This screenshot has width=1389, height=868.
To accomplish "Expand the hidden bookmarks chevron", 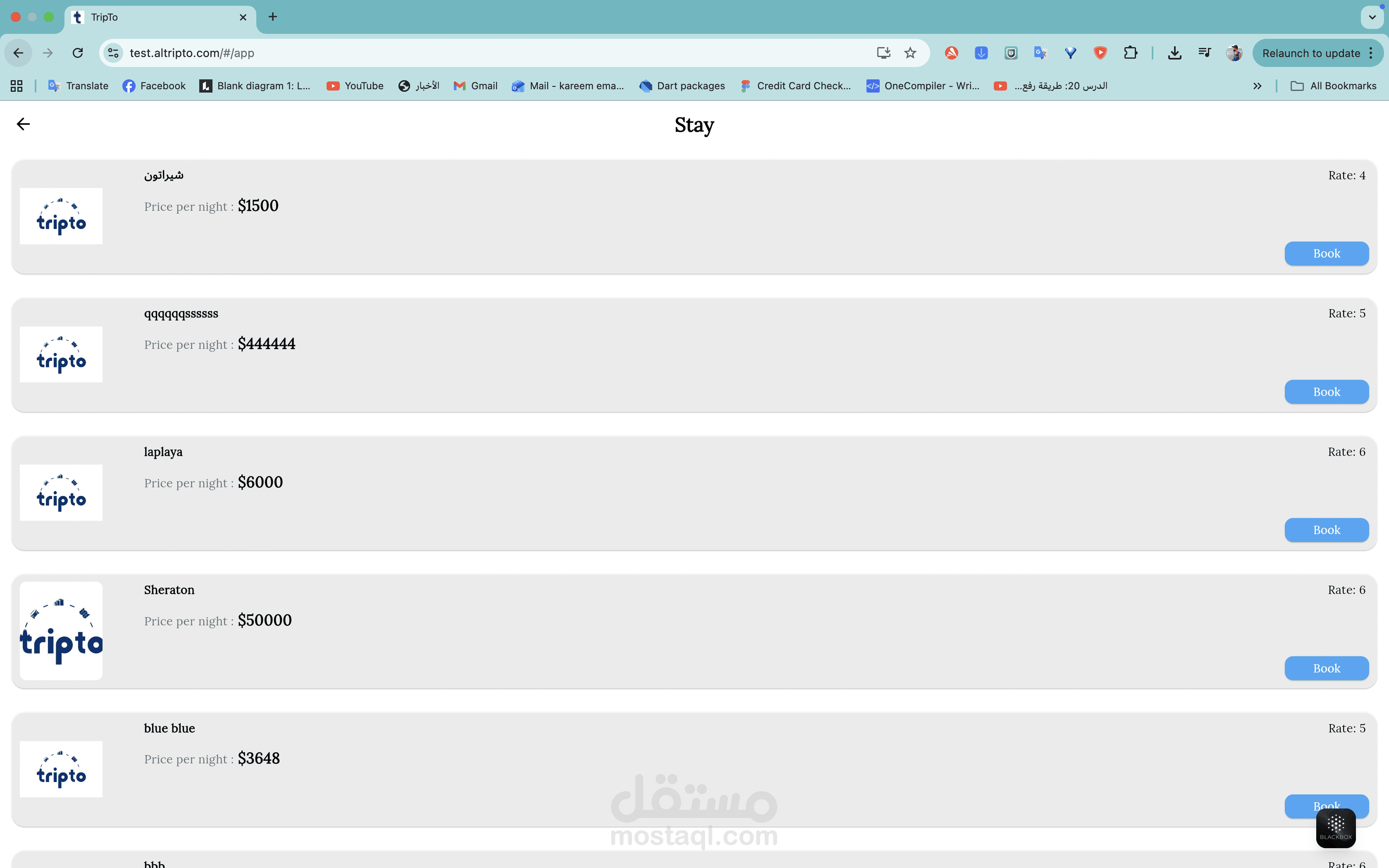I will (x=1257, y=86).
